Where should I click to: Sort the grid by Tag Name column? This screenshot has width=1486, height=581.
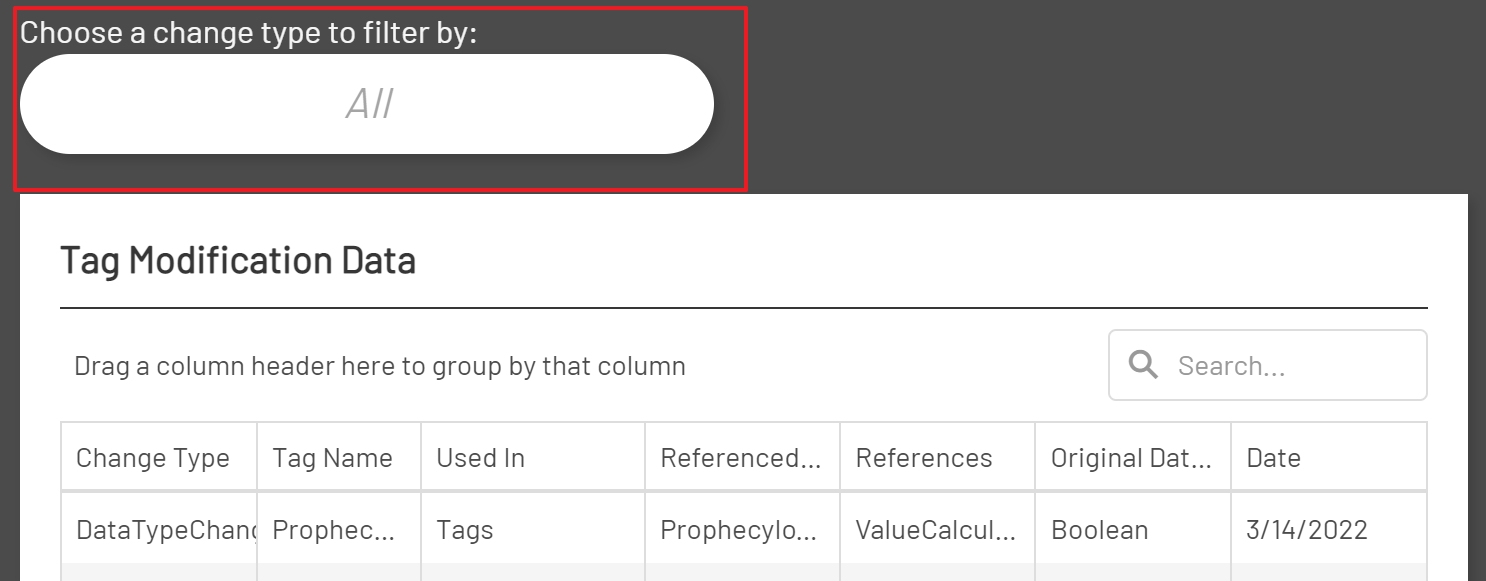coord(330,457)
